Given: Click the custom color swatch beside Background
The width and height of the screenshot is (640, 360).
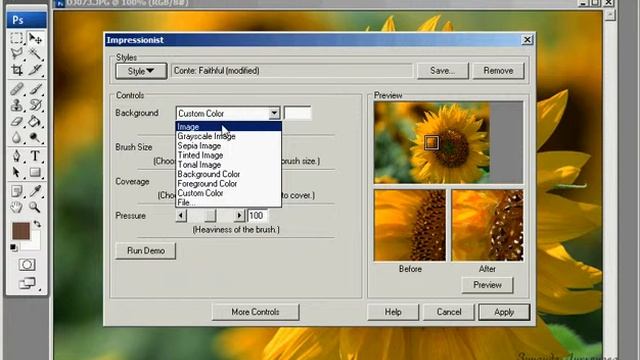Looking at the screenshot, I should [297, 113].
